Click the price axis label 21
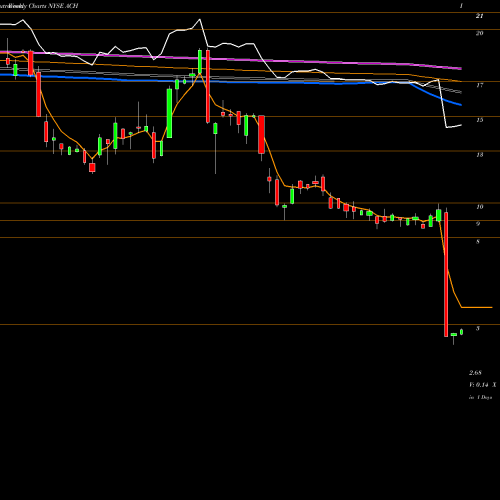The width and height of the screenshot is (500, 500). coord(480,16)
